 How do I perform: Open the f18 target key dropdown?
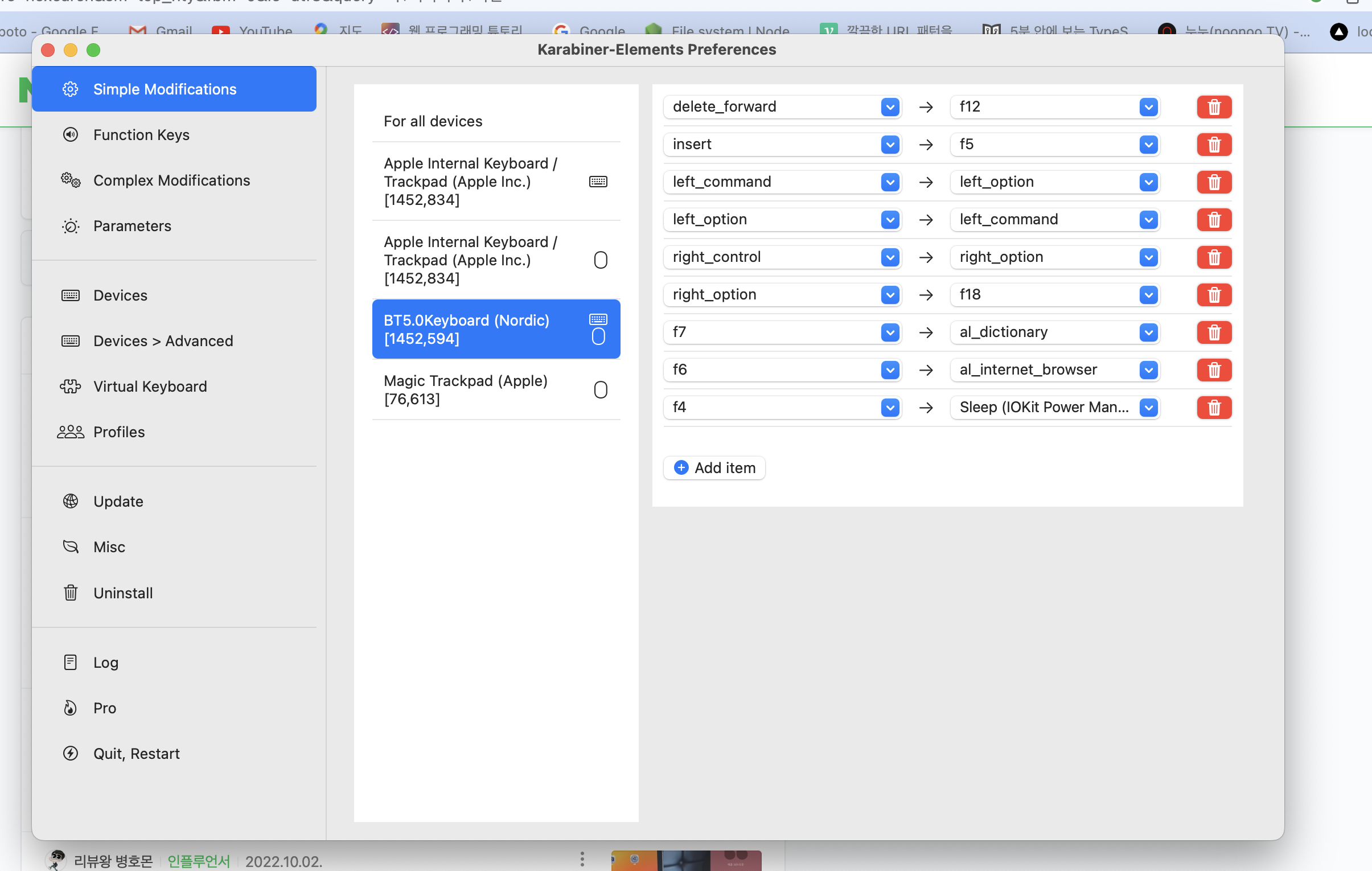pos(1055,294)
